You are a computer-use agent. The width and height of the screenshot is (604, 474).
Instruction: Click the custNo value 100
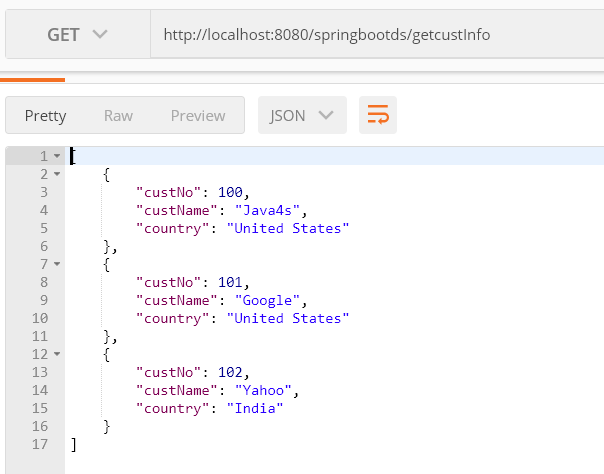tap(230, 192)
